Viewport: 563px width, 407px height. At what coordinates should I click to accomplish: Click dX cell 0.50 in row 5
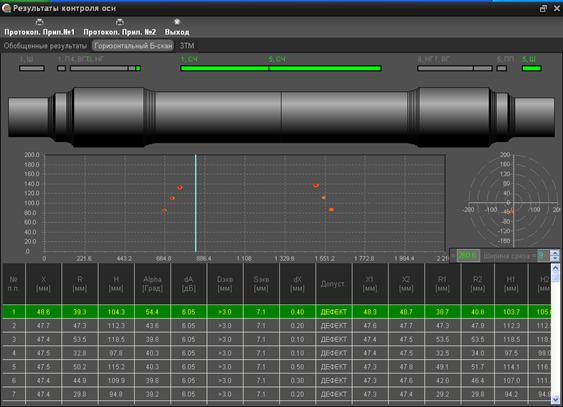[x=297, y=367]
